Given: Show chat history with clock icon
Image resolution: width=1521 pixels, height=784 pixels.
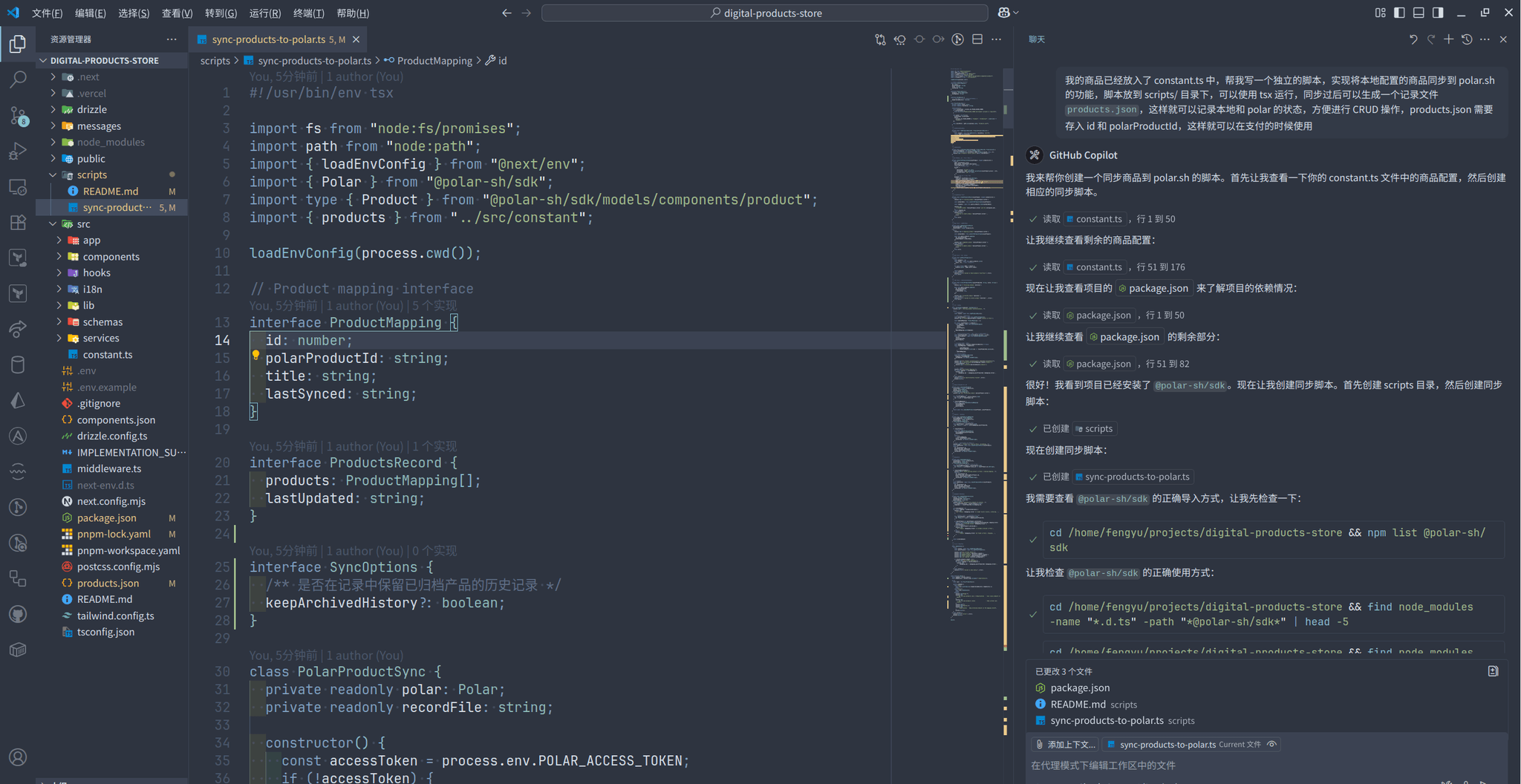Looking at the screenshot, I should (x=1467, y=39).
